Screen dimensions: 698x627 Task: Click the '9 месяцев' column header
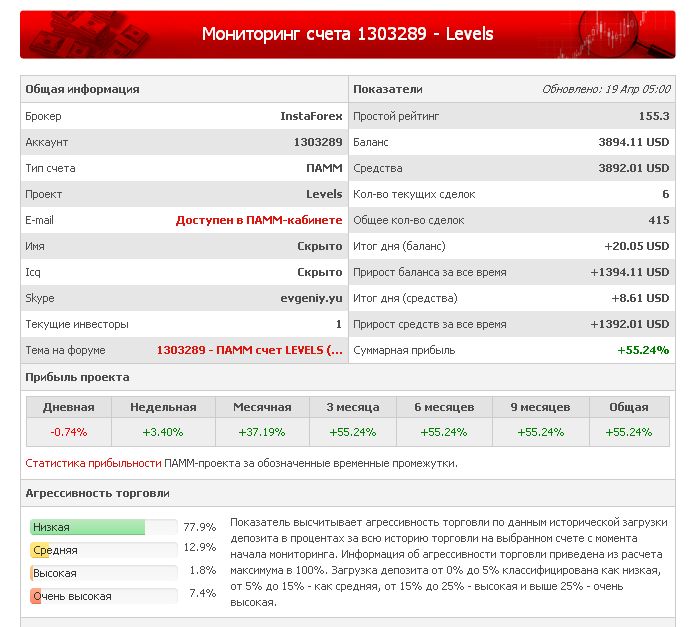540,407
